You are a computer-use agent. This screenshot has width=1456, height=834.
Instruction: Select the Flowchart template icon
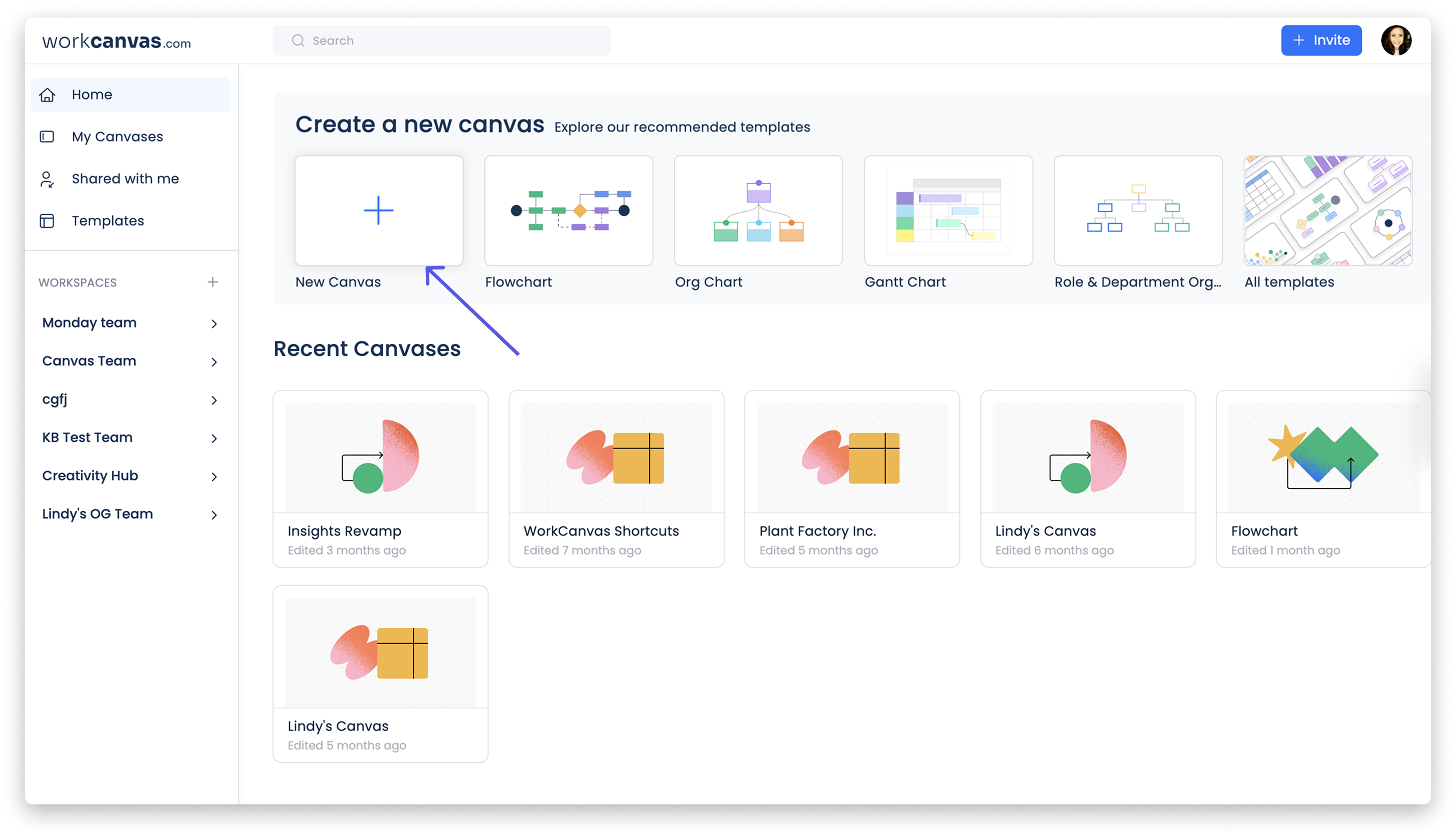tap(568, 210)
